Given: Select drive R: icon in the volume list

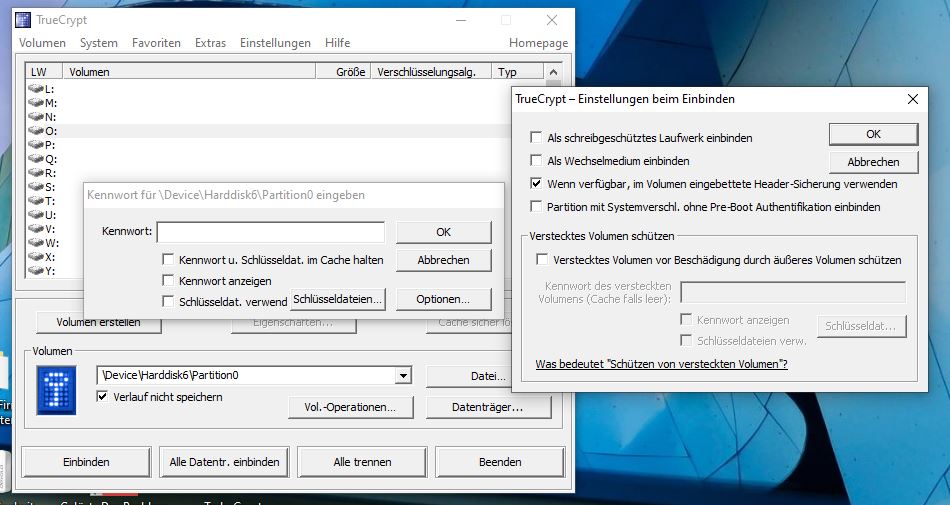Looking at the screenshot, I should 36,173.
